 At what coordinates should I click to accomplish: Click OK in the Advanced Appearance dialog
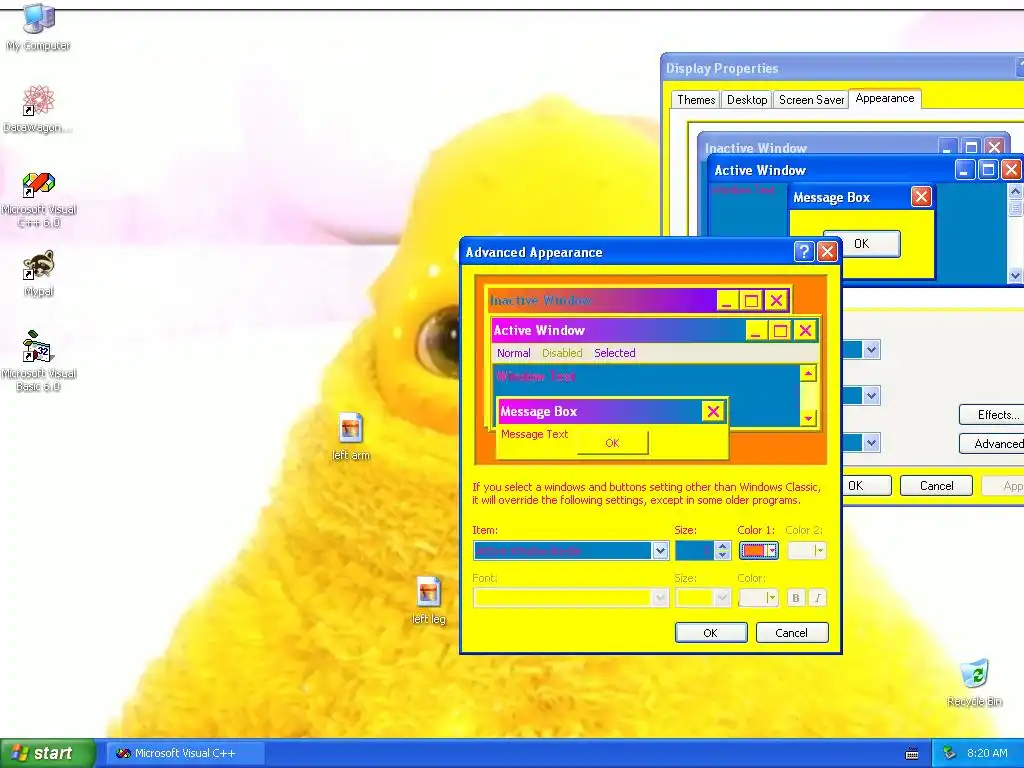pos(711,633)
